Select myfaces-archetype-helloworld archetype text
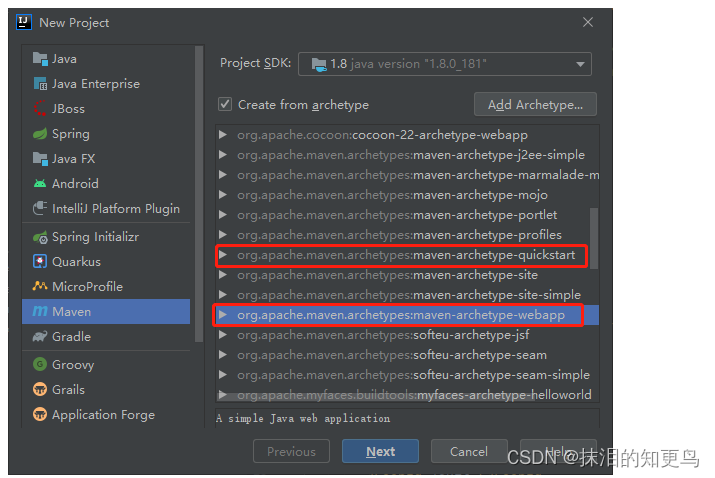 coord(414,395)
